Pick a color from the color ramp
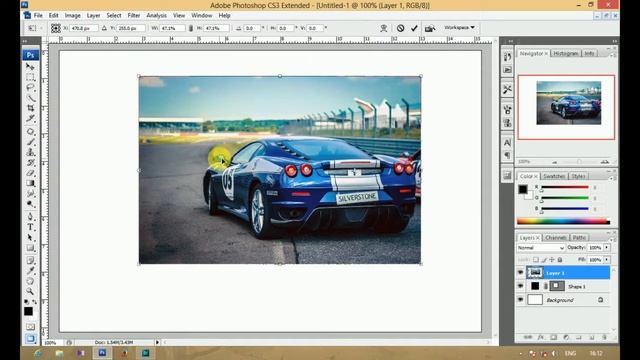 (563, 222)
